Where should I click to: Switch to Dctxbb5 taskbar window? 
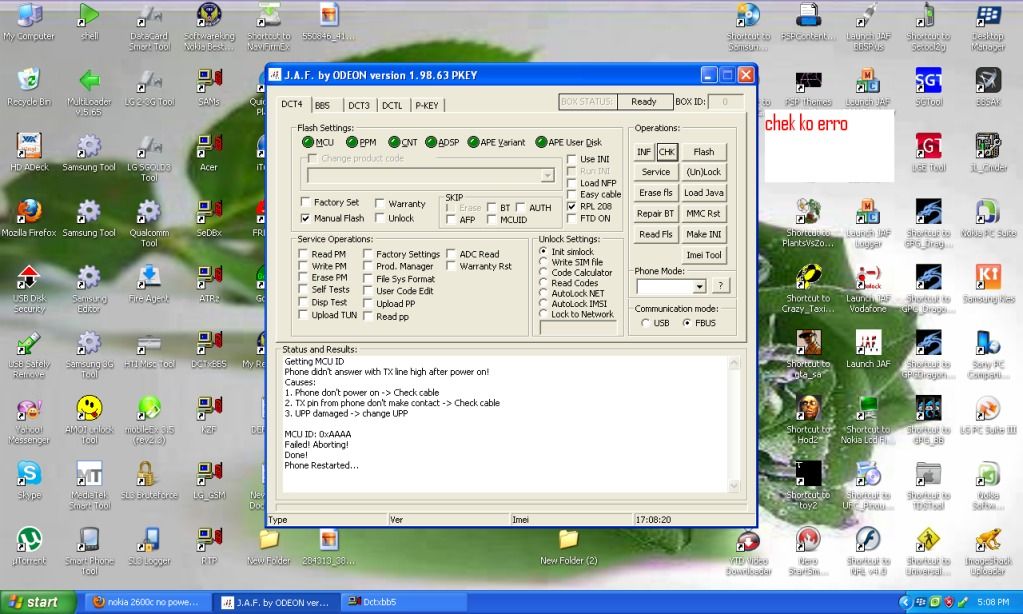click(x=403, y=602)
